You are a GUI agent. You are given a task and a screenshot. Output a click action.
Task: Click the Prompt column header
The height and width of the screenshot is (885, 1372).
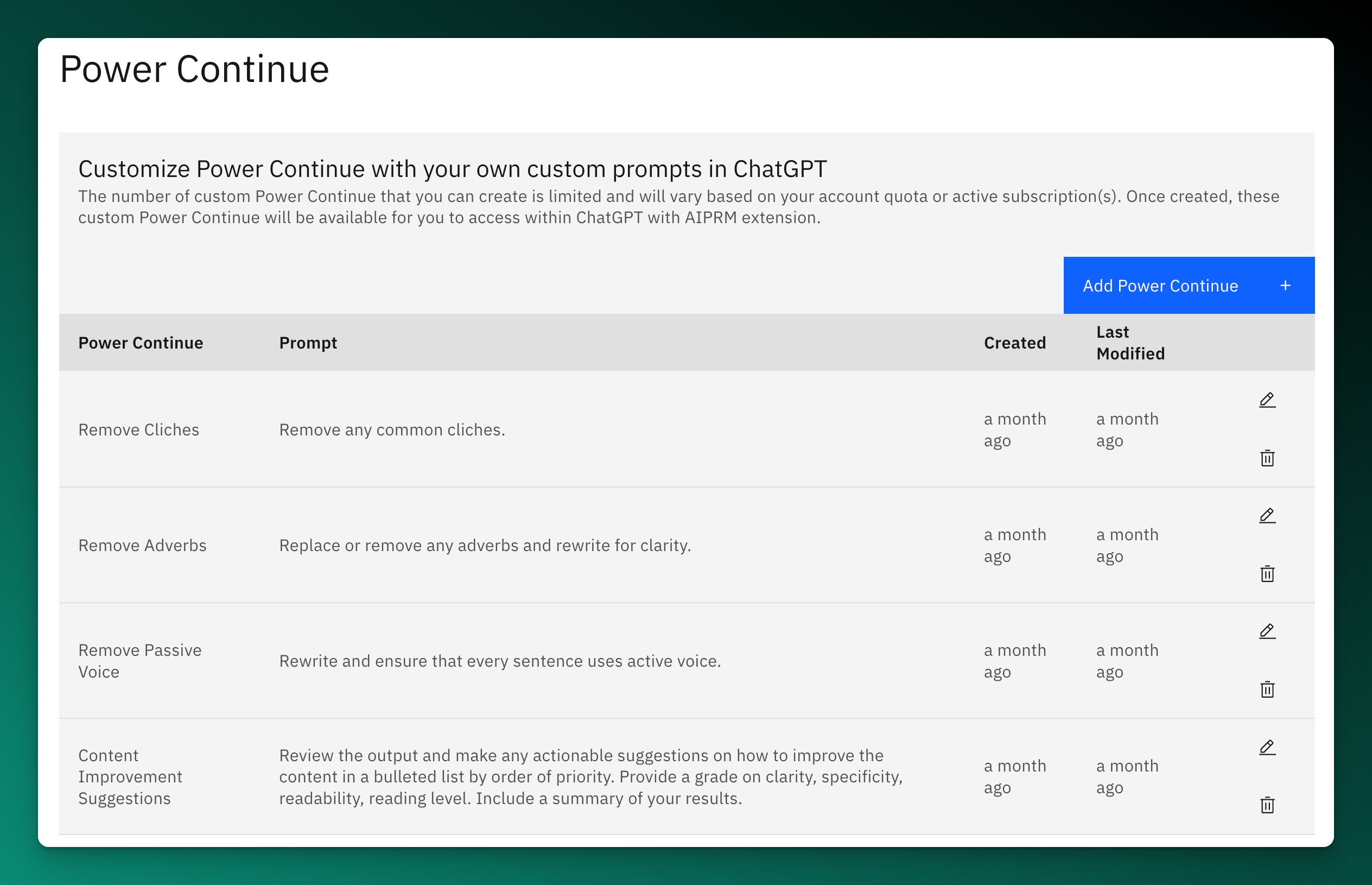click(308, 343)
